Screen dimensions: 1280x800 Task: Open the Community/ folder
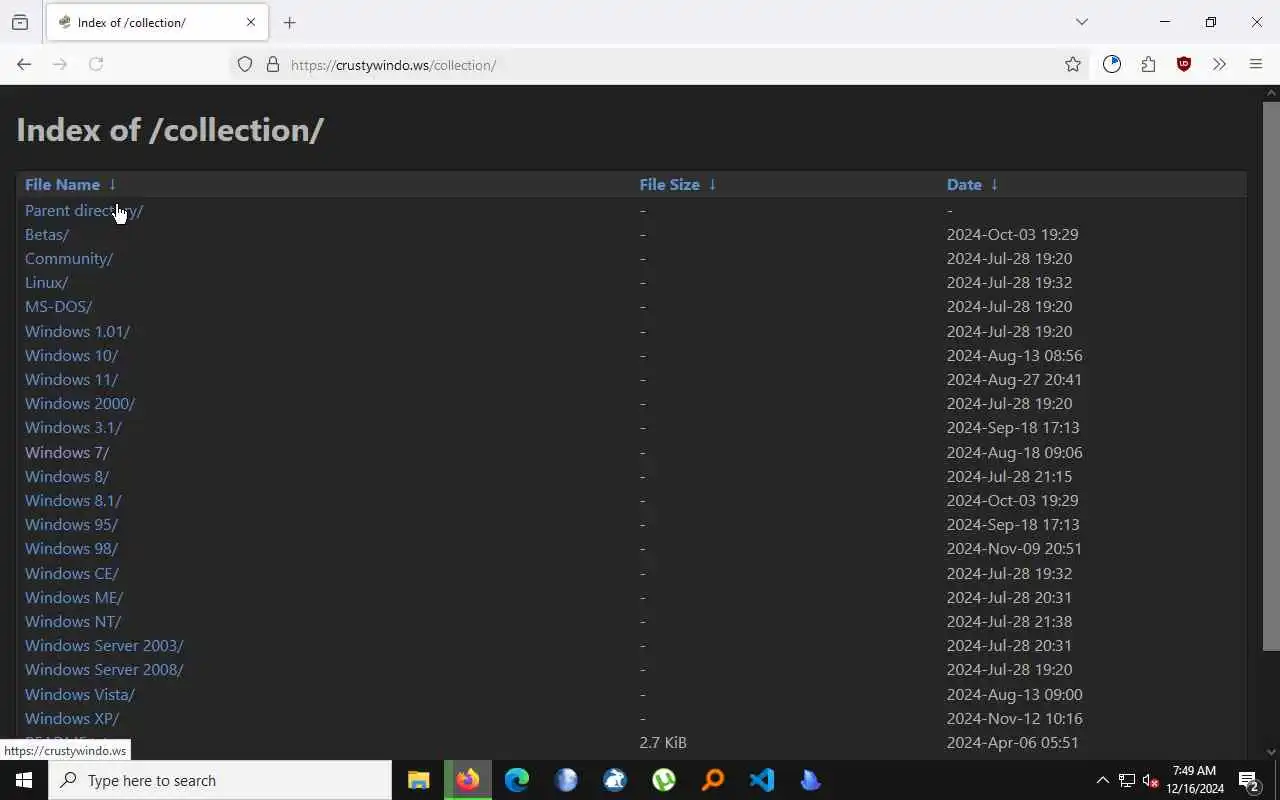tap(69, 258)
